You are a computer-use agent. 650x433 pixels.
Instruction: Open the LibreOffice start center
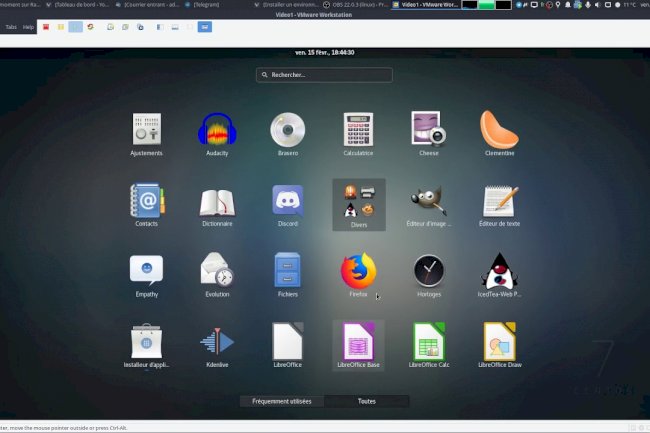(288, 346)
